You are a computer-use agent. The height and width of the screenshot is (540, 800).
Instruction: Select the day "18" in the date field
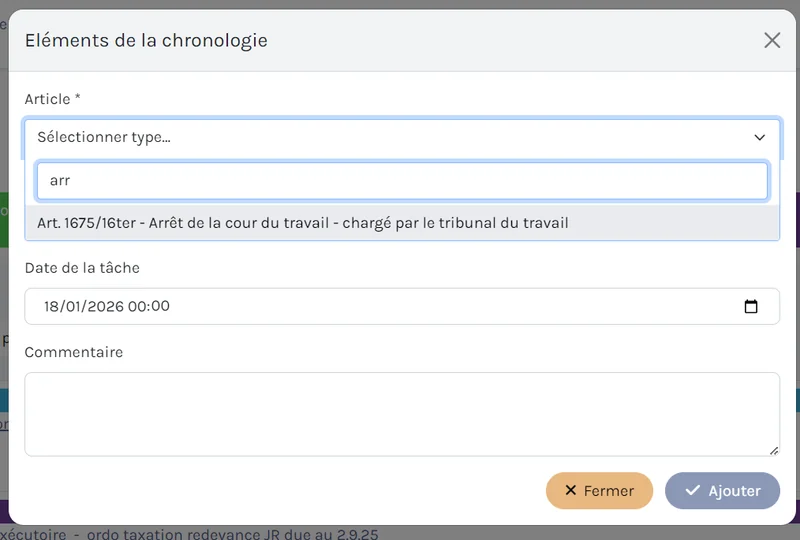point(53,307)
